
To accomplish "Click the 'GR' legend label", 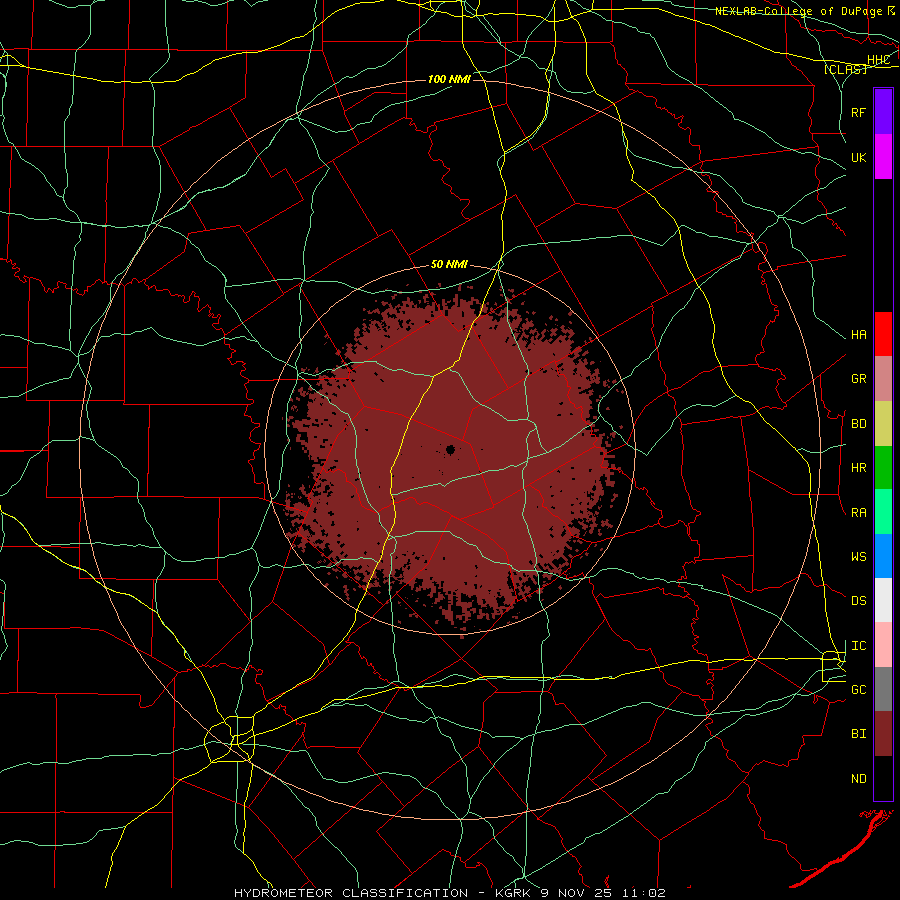I will [x=858, y=379].
